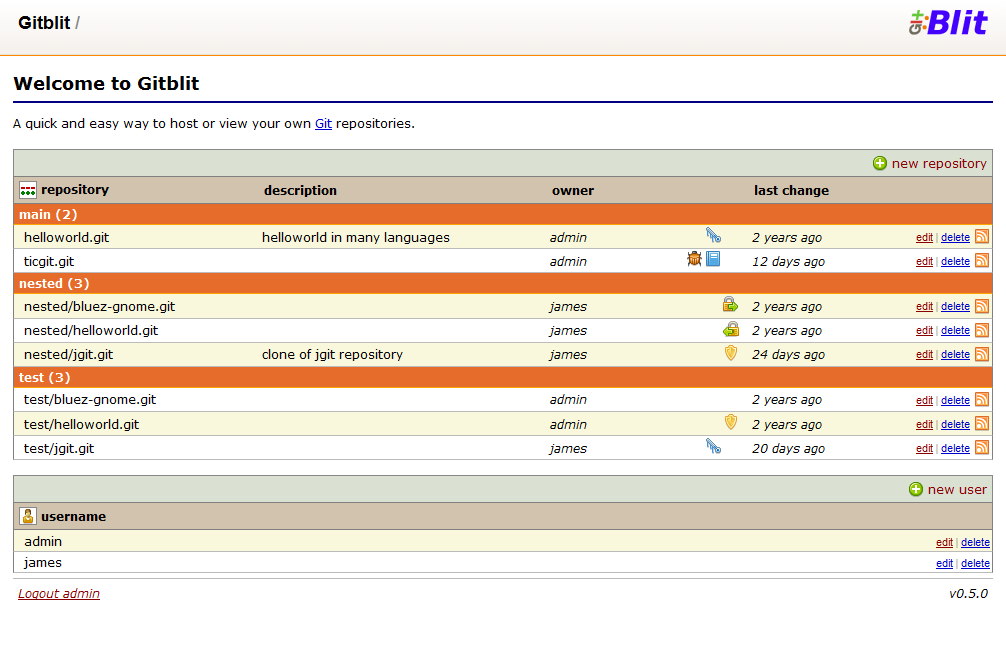
Task: Click the green plus icon beside new user
Action: pyautogui.click(x=916, y=489)
